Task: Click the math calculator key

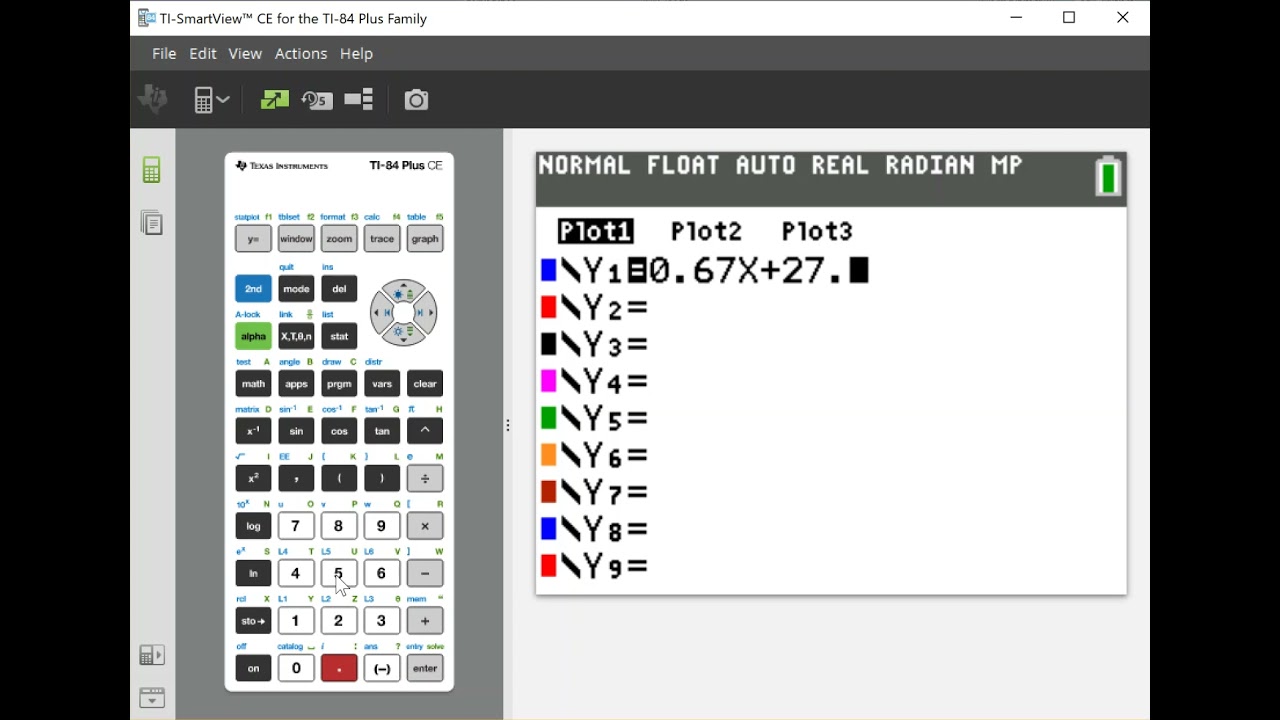Action: tap(253, 384)
